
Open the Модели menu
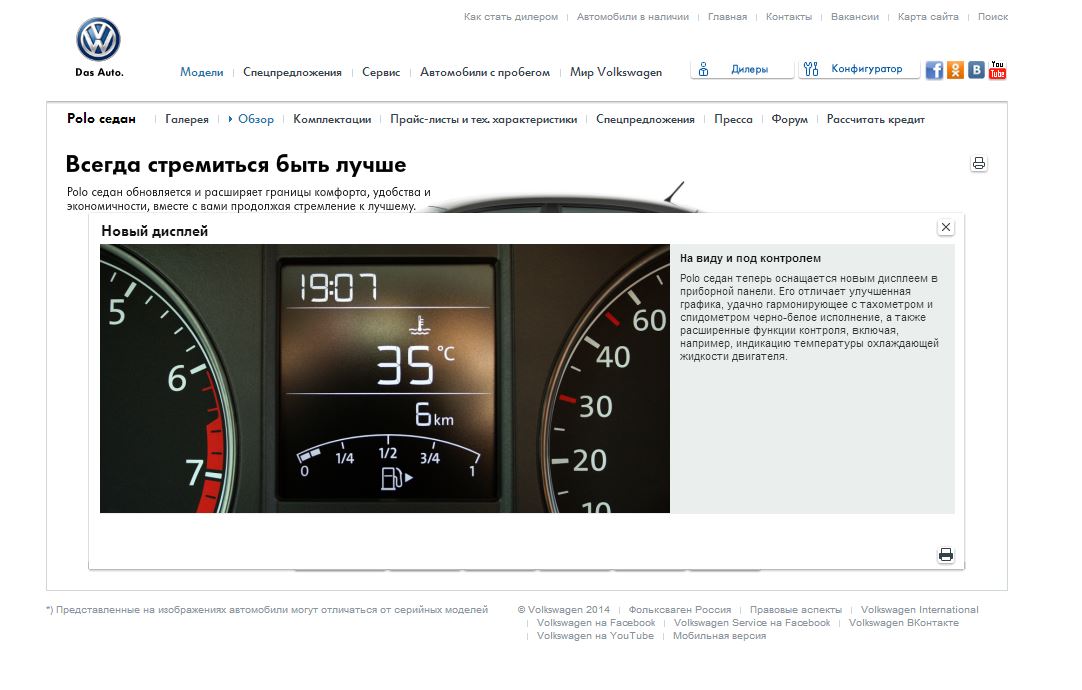coord(201,72)
